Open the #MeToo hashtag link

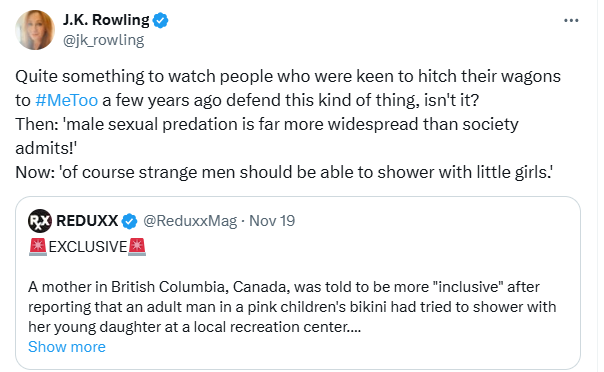pos(66,101)
